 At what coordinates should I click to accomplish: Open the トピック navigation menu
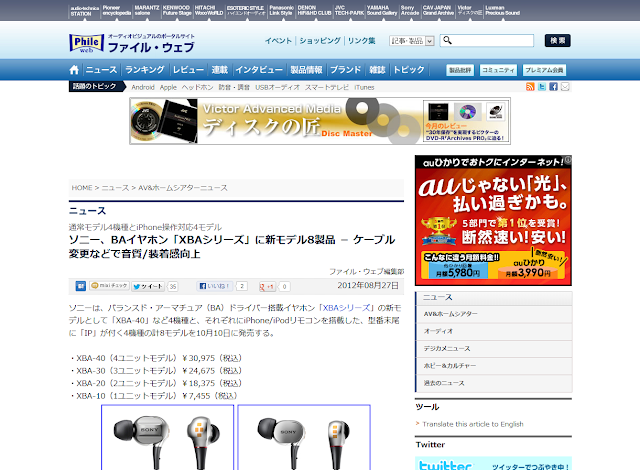pos(409,70)
